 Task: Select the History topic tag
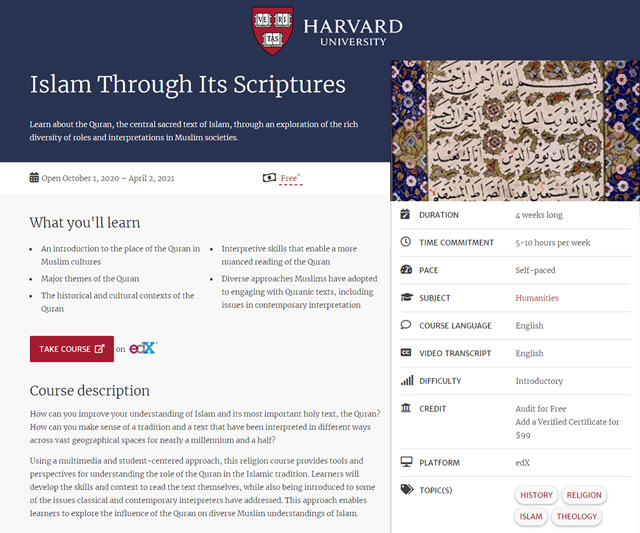pos(536,495)
